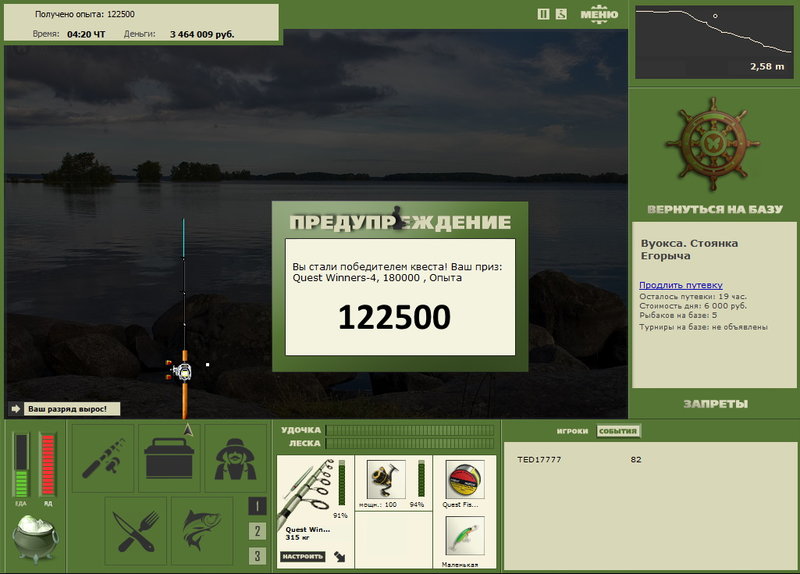This screenshot has height=574, width=800.
Task: Select rod slot 2
Action: point(257,531)
